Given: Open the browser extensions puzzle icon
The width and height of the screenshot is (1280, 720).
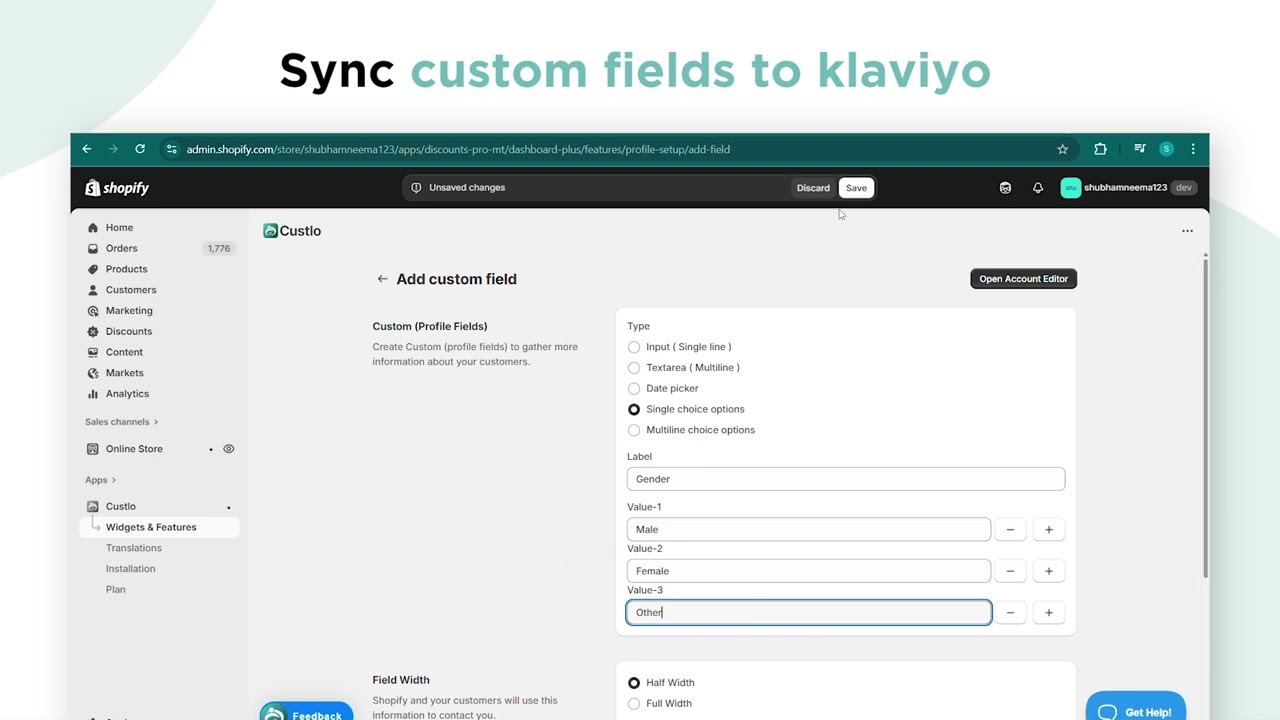Looking at the screenshot, I should click(1100, 149).
